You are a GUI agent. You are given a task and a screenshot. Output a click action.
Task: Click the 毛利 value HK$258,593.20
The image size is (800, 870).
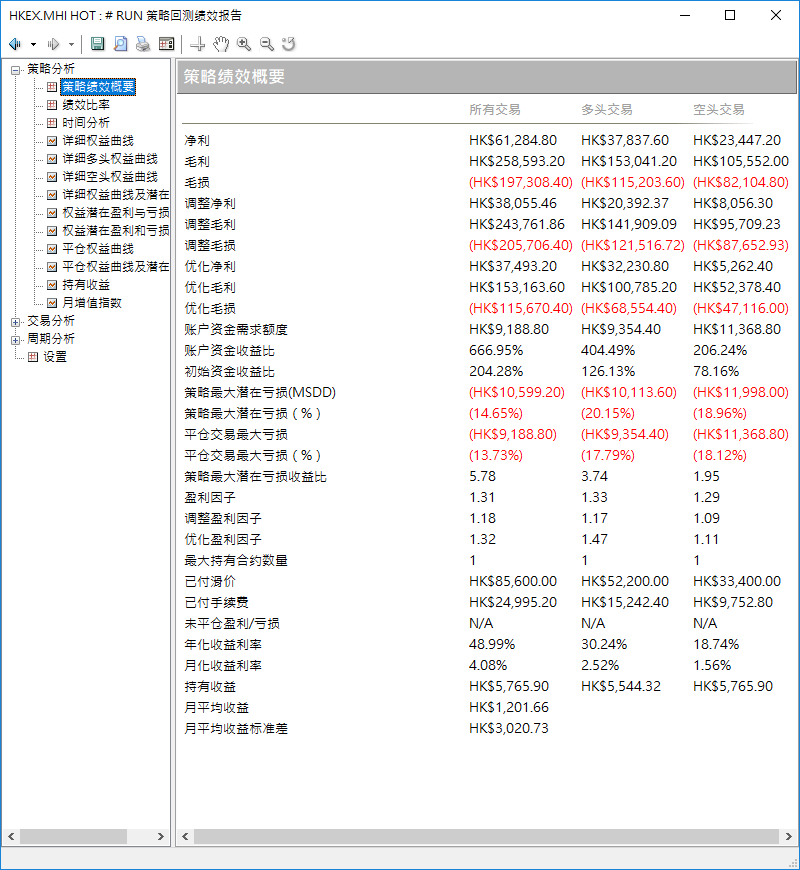[517, 161]
